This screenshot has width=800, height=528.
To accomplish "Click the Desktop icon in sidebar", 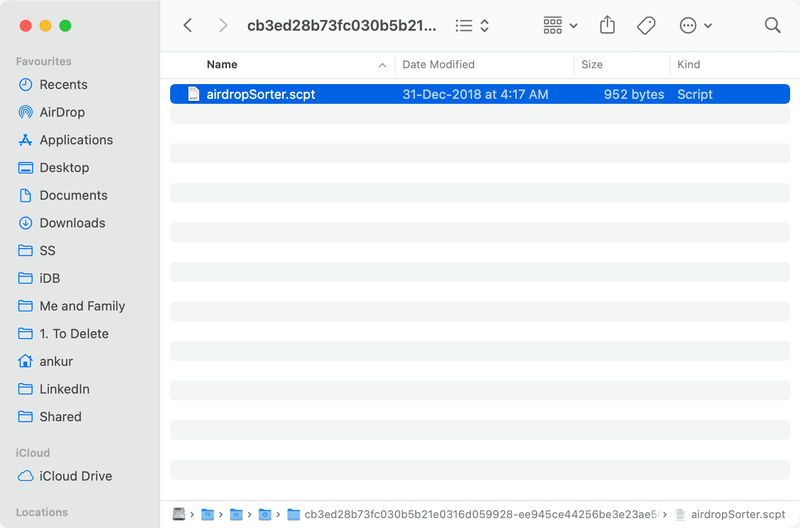I will [x=26, y=168].
